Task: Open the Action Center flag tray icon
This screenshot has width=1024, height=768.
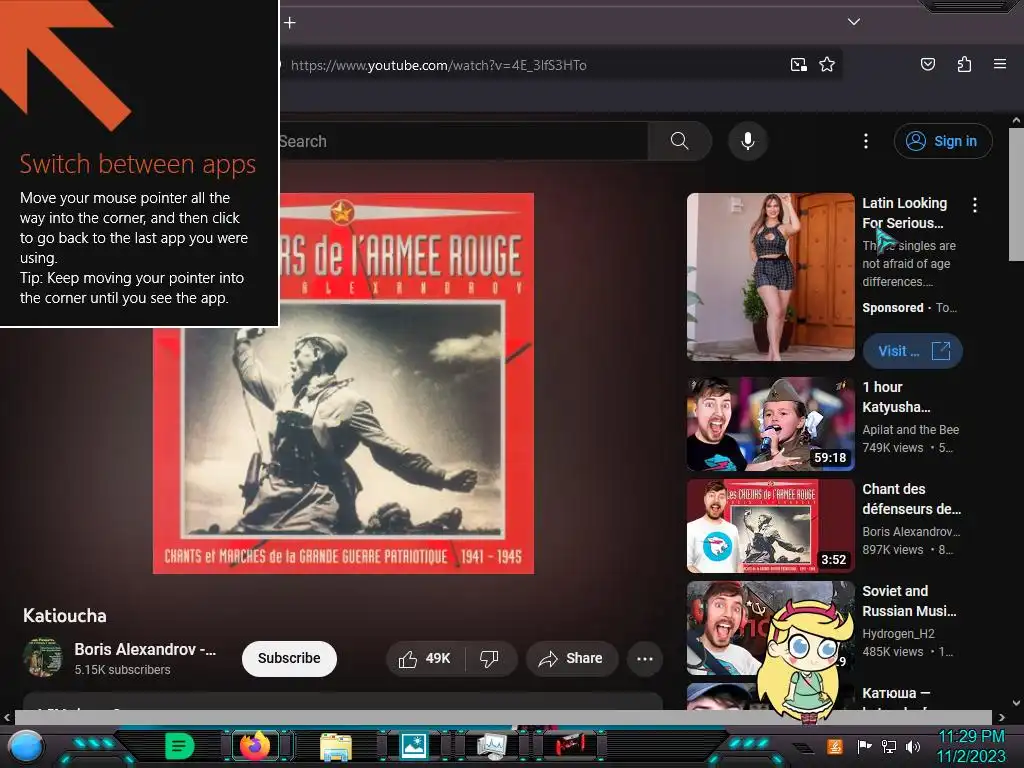Action: tap(864, 746)
